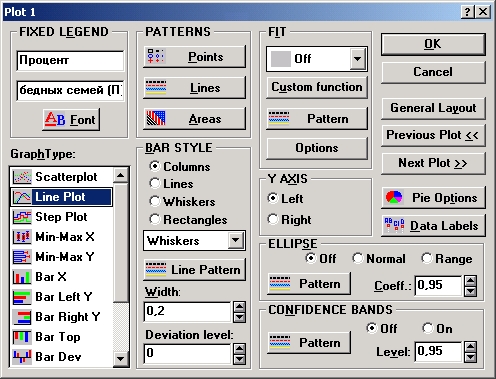This screenshot has width=496, height=379.
Task: Click the AB Font button
Action: pyautogui.click(x=71, y=119)
